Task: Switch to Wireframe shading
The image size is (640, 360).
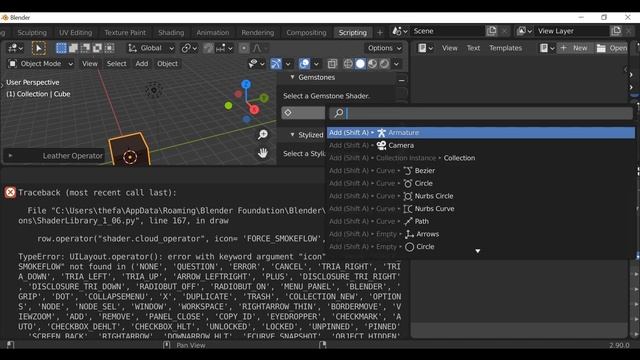Action: pos(348,64)
